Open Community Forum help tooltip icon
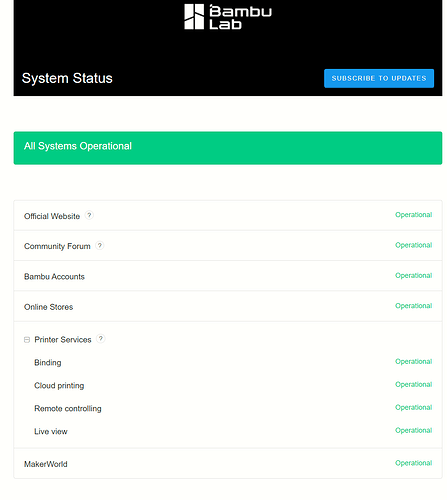Image resolution: width=447 pixels, height=500 pixels. click(100, 246)
